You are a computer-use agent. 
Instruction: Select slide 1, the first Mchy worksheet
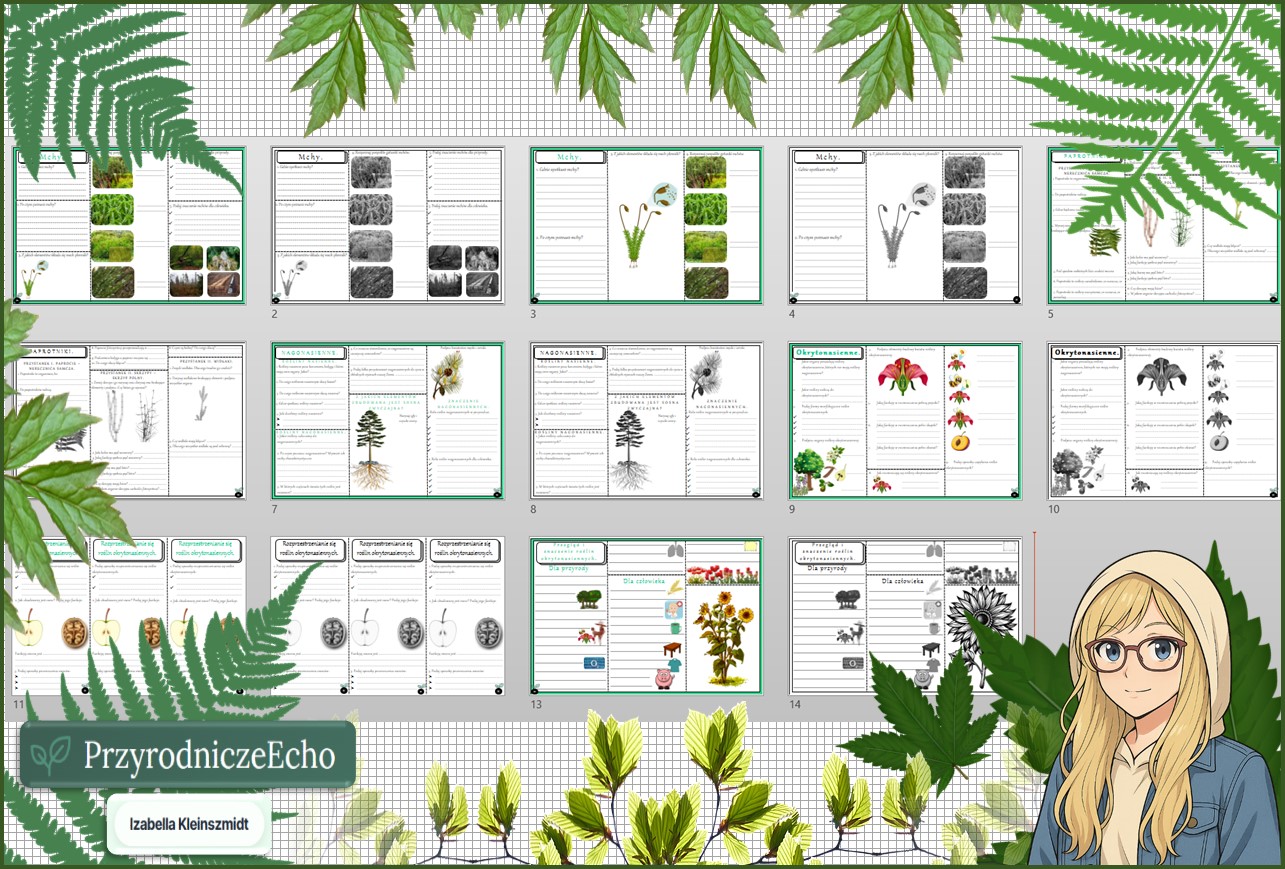coord(128,225)
